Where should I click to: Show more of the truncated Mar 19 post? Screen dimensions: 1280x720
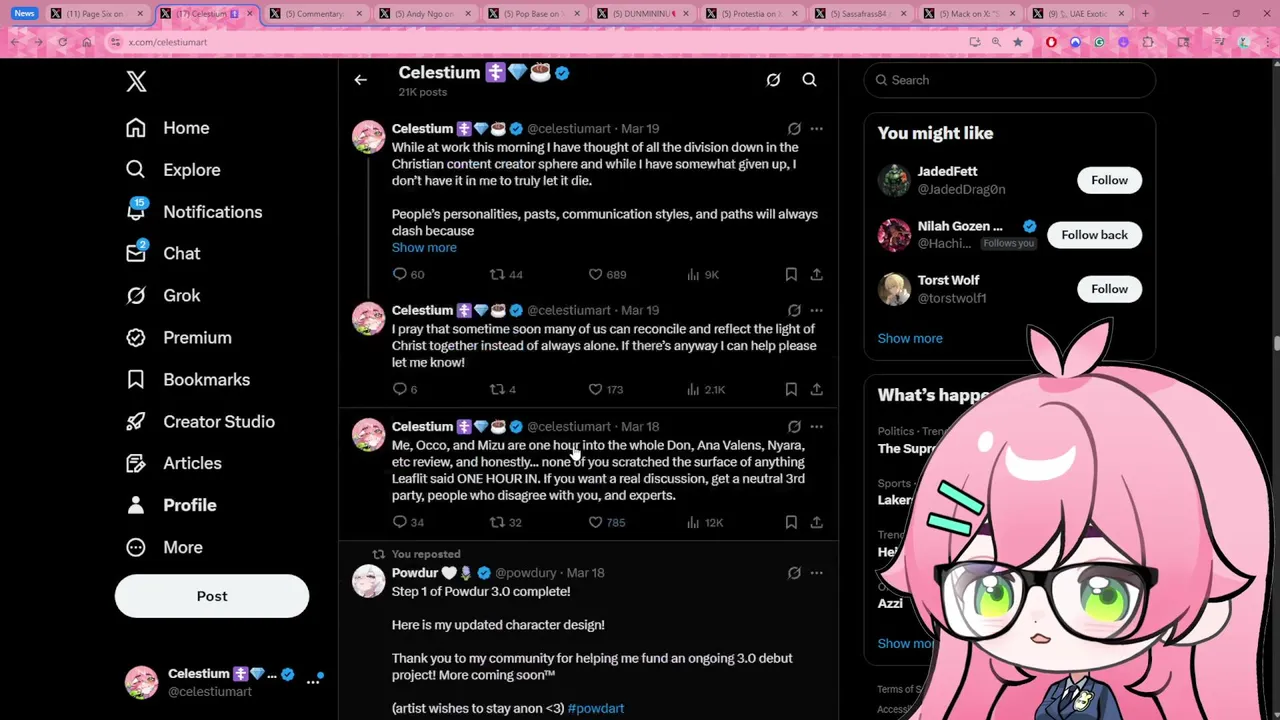coord(424,248)
